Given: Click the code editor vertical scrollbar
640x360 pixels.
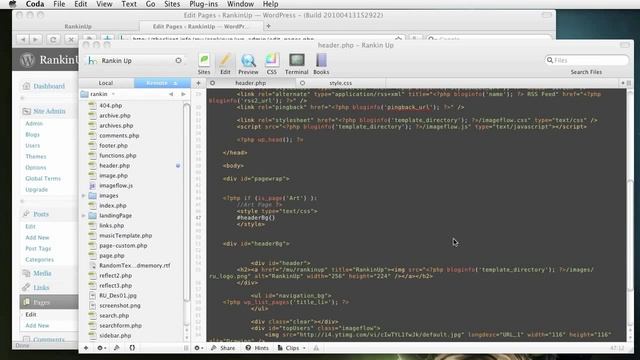Looking at the screenshot, I should pos(630,236).
